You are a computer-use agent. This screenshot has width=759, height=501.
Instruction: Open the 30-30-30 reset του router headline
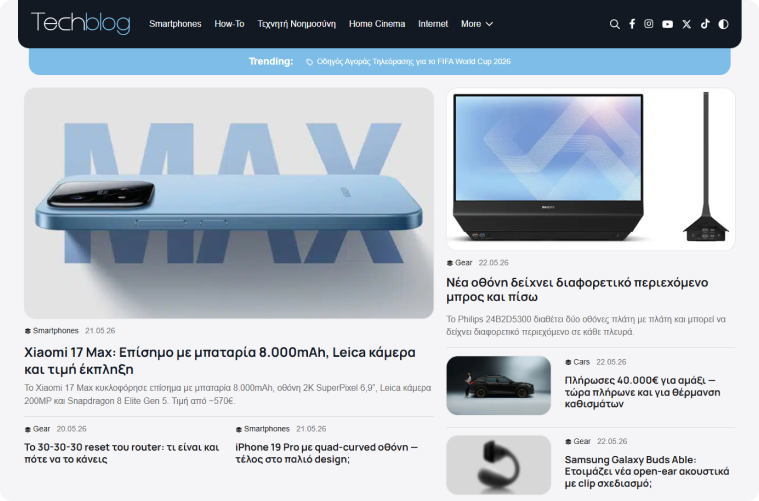[121, 453]
